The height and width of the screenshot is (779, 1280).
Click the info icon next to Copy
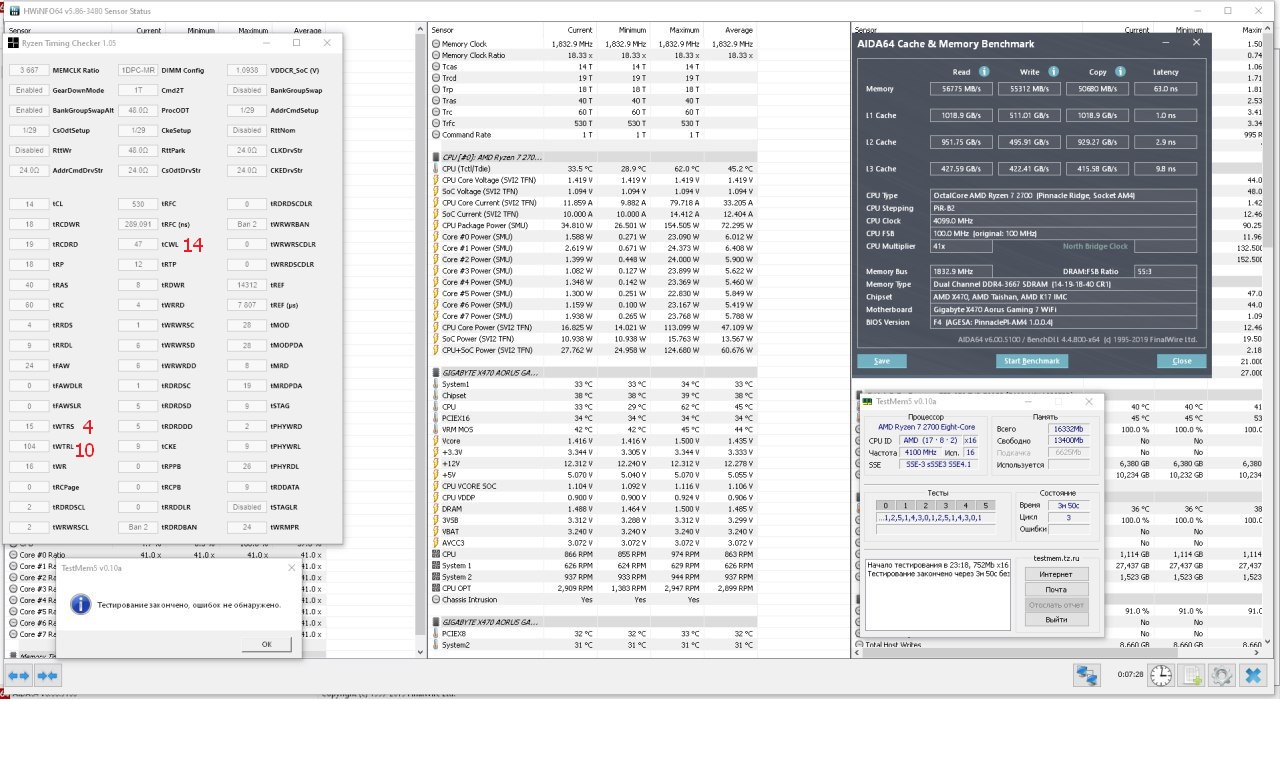1120,72
